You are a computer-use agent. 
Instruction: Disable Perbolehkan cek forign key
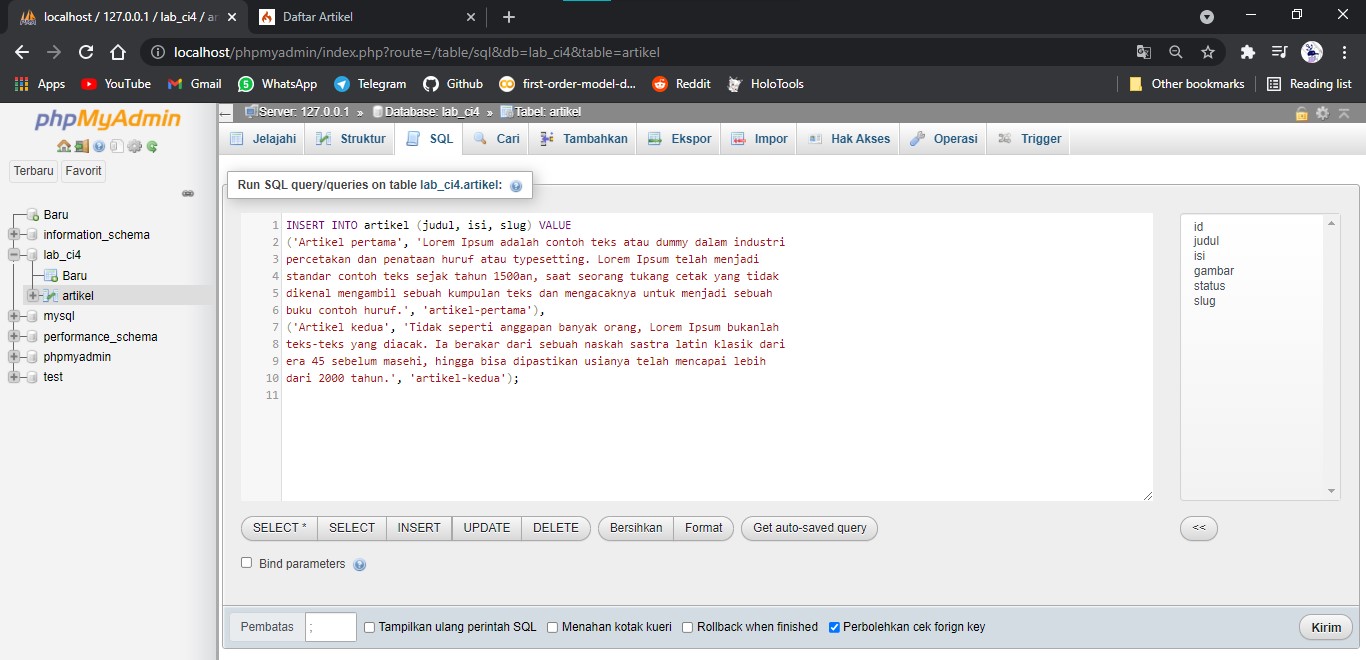pos(835,627)
